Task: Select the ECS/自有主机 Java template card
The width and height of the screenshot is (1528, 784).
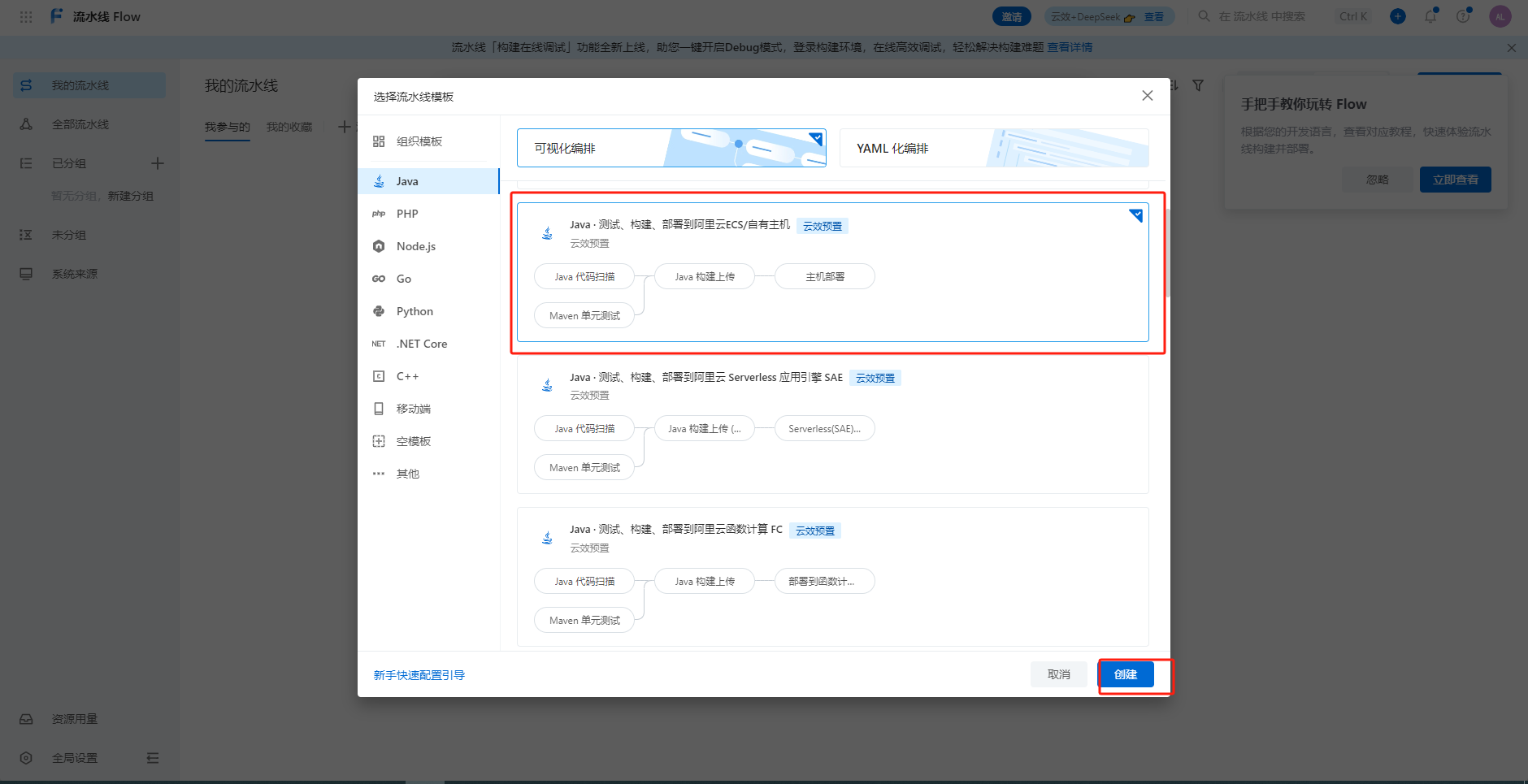Action: tap(833, 272)
